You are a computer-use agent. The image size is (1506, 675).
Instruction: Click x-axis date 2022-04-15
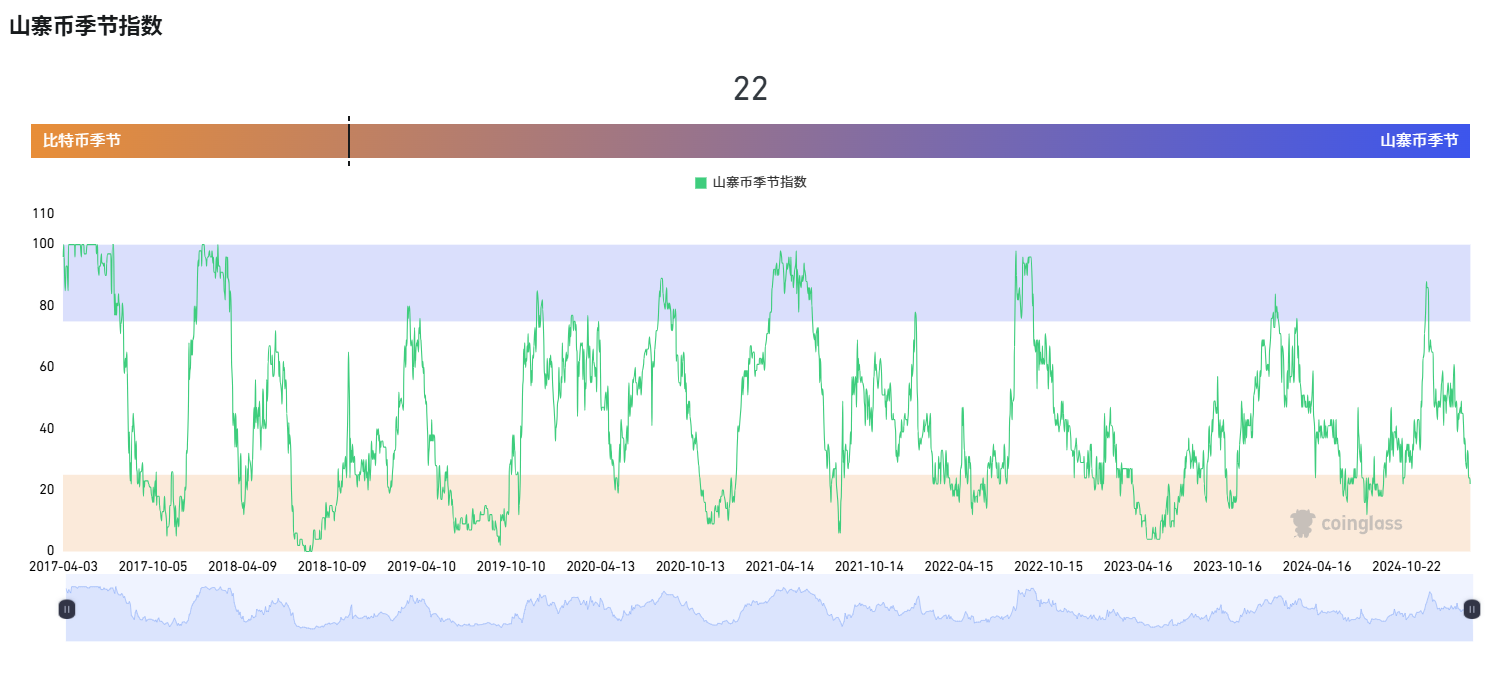tap(959, 566)
